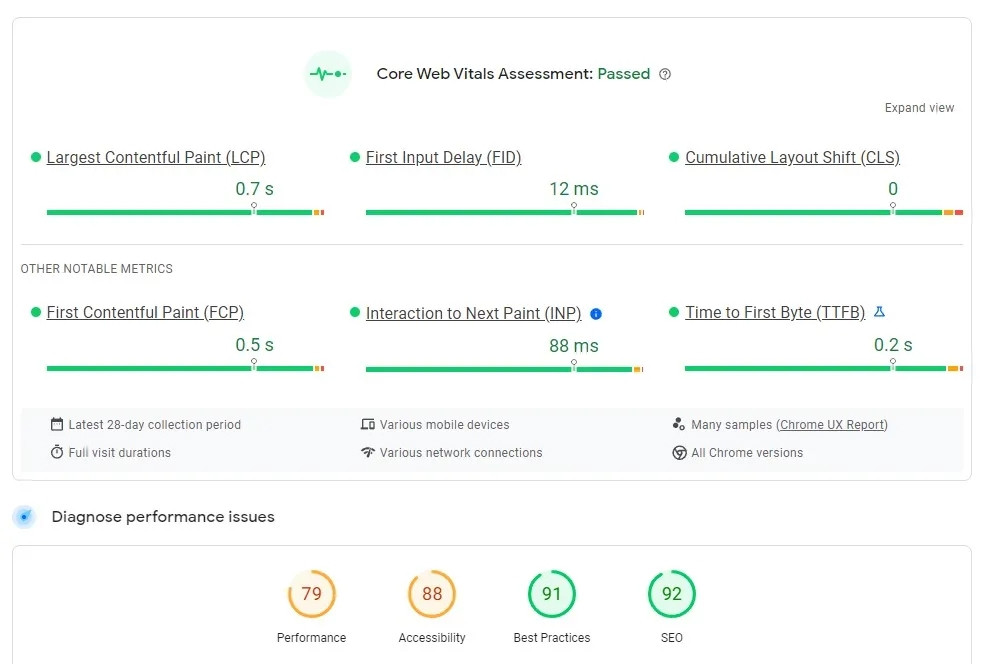The width and height of the screenshot is (987, 664).
Task: Open Cumulative Layout Shift (CLS) link
Action: (792, 158)
